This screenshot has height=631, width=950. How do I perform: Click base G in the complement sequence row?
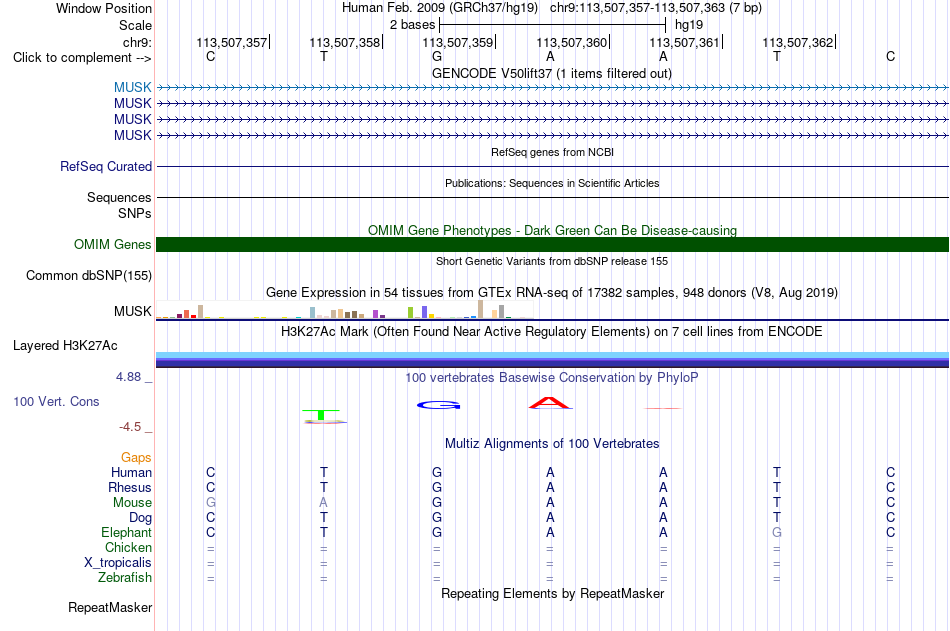click(437, 57)
